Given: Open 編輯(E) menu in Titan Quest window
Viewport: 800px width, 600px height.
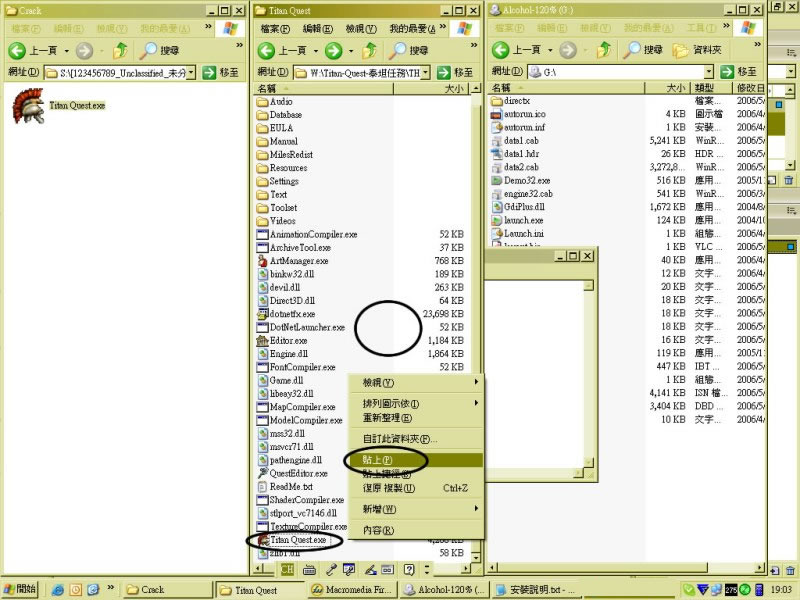Looking at the screenshot, I should pos(317,29).
